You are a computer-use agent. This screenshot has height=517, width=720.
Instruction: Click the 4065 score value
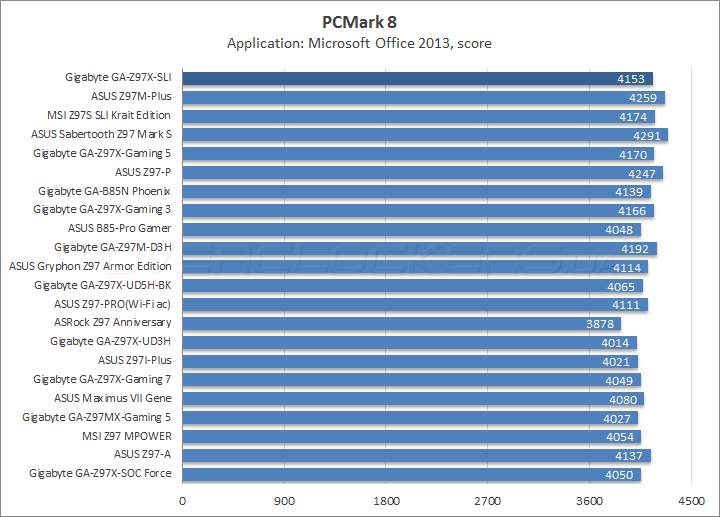point(621,287)
